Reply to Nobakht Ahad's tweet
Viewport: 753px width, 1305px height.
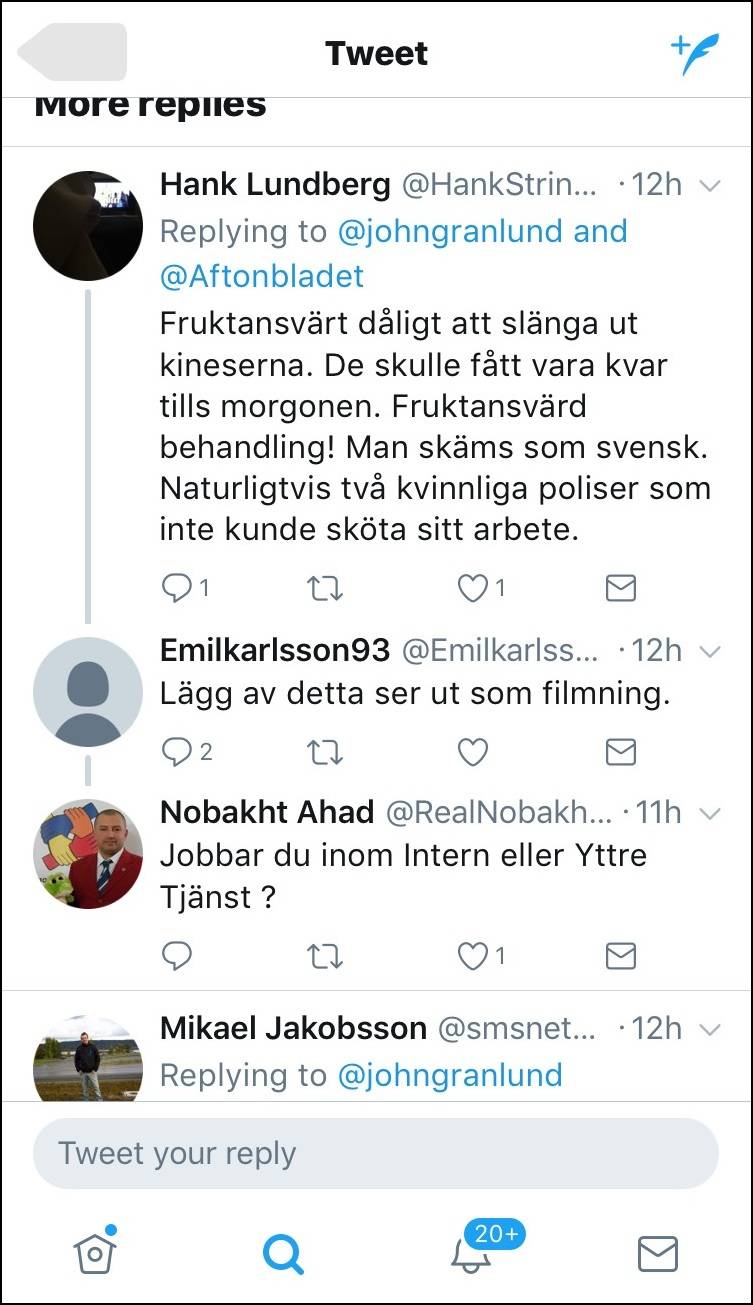point(176,957)
